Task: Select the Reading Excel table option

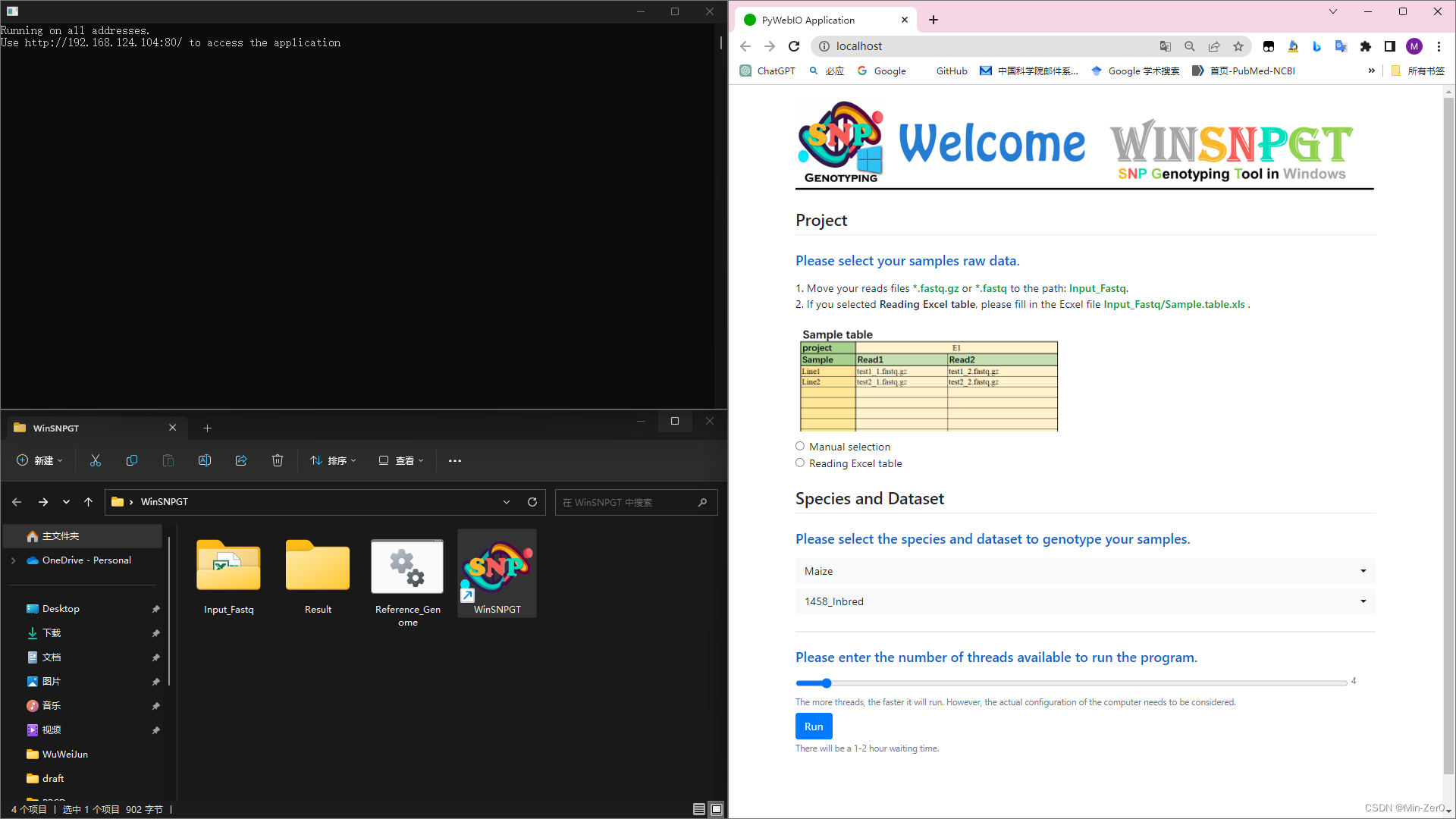Action: [x=800, y=463]
